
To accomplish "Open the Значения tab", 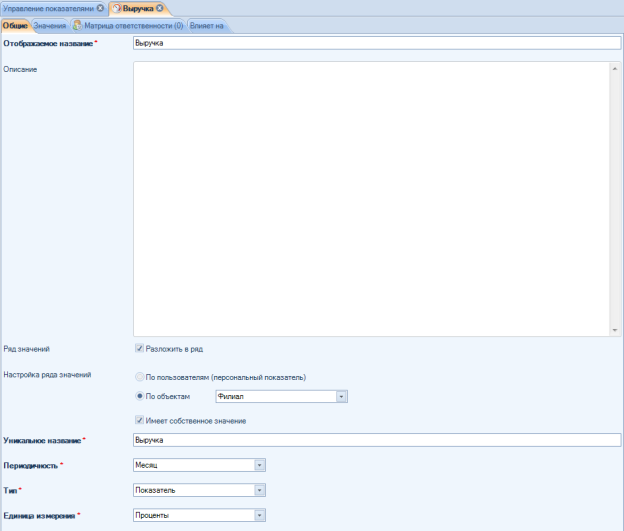I will [50, 25].
